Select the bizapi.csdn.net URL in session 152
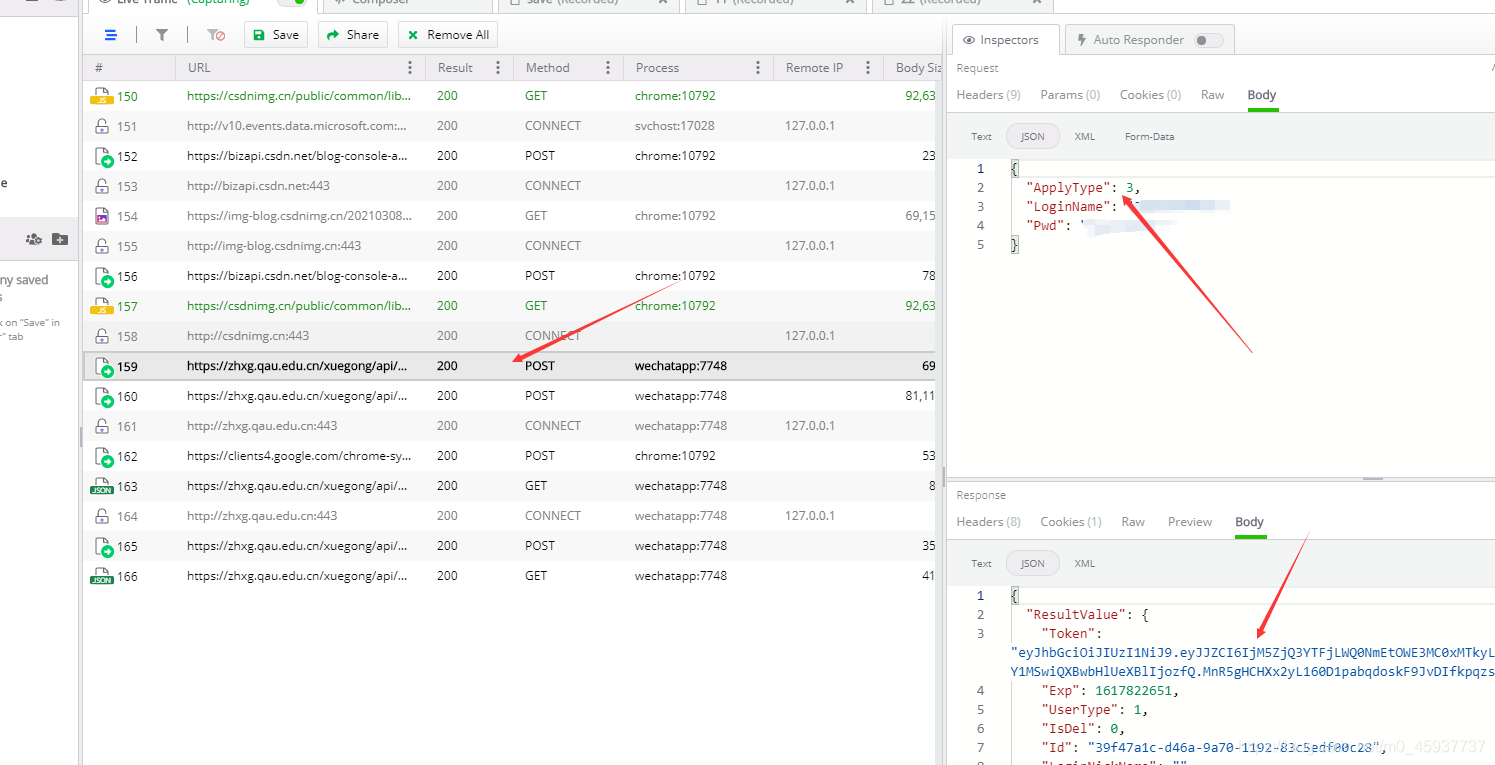 (x=297, y=156)
